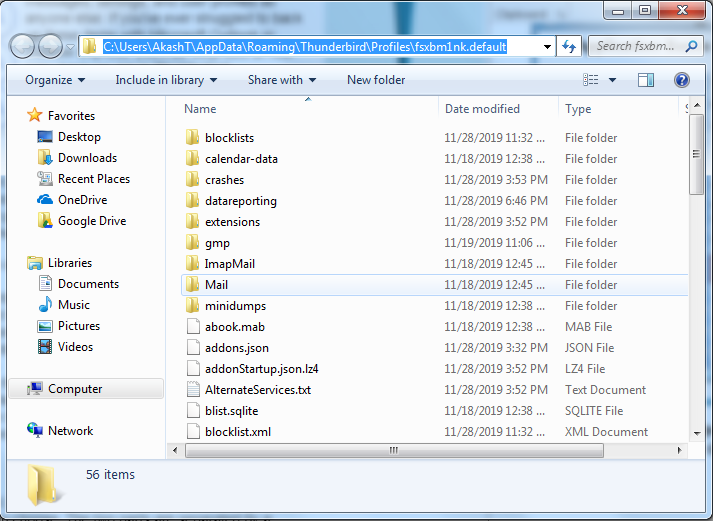Click the New folder button
The image size is (713, 521).
376,80
